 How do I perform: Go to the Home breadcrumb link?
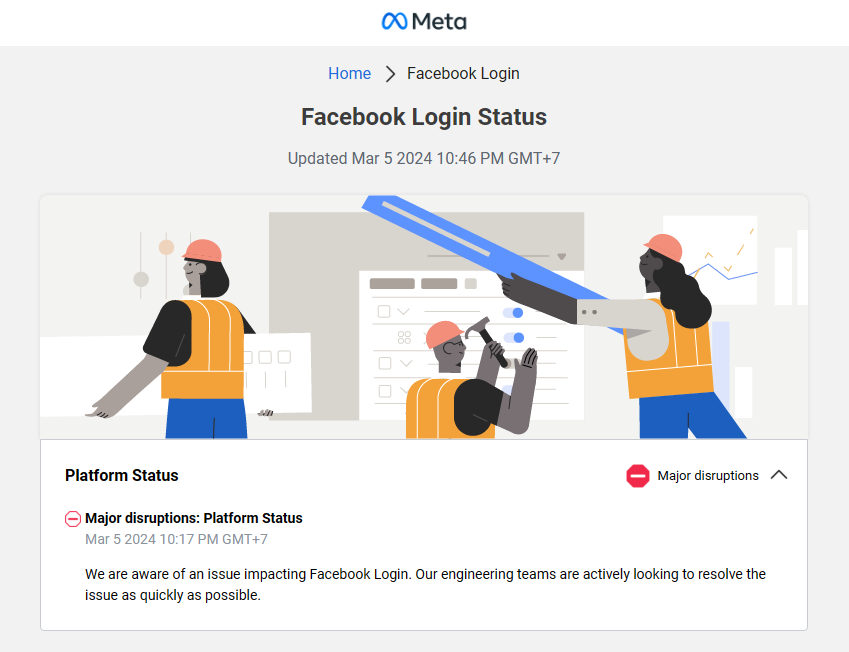tap(349, 73)
